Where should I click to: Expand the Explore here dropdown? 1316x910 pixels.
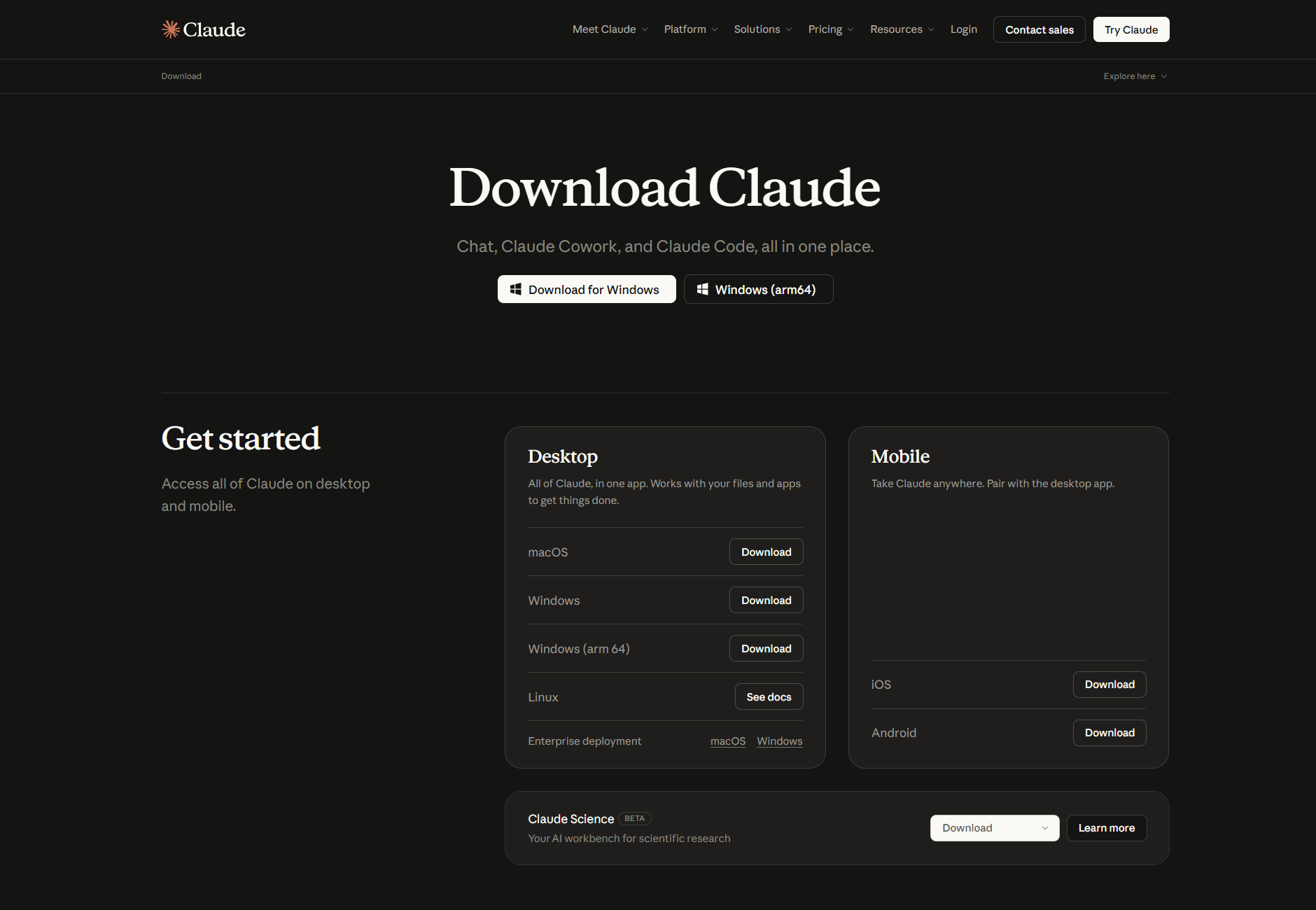pyautogui.click(x=1135, y=76)
